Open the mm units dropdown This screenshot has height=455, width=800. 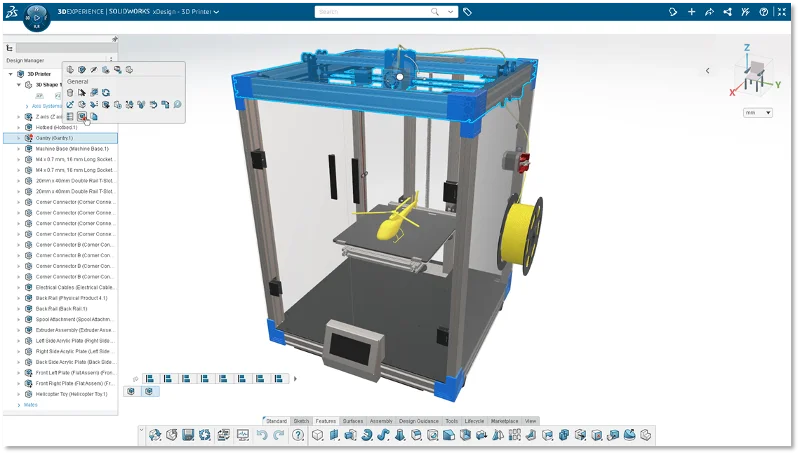757,113
